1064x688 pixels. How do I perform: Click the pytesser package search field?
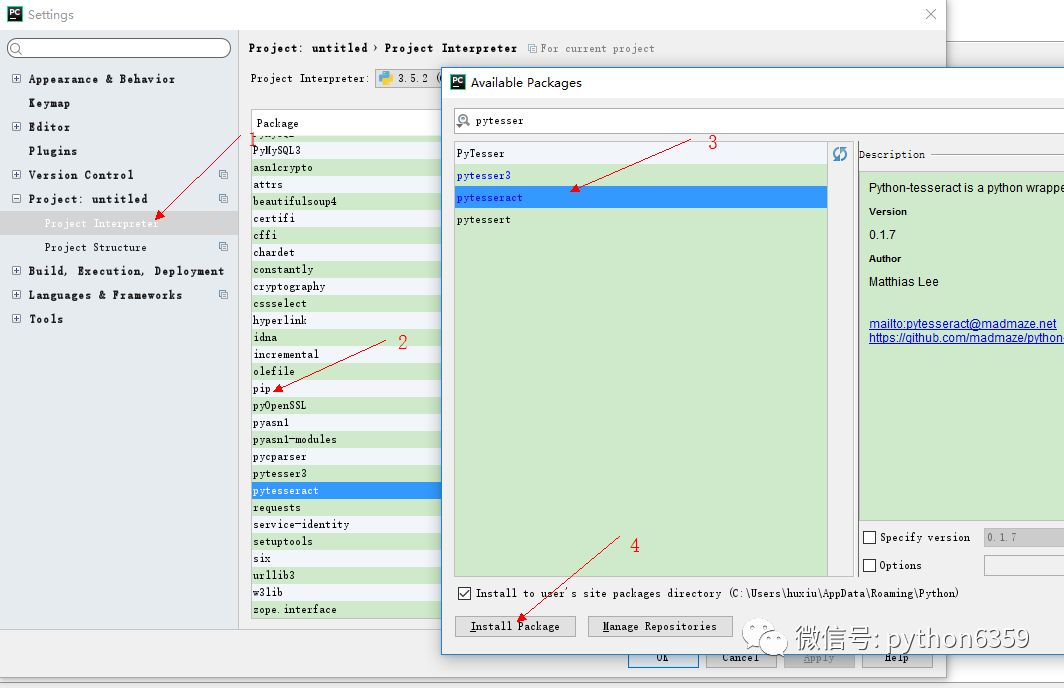point(759,121)
